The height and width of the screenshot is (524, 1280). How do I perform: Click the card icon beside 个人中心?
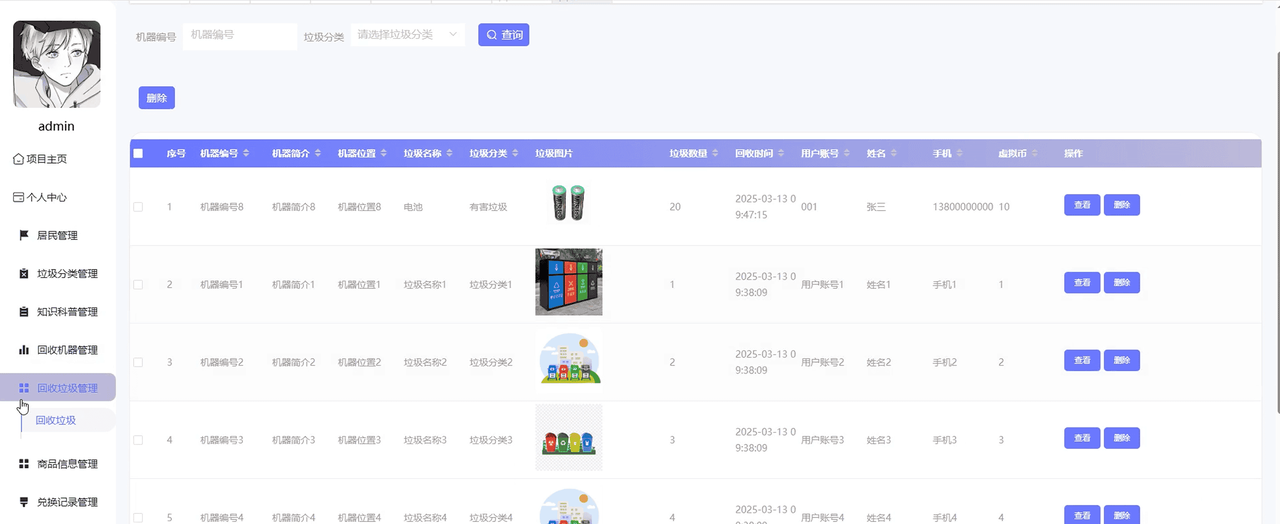click(x=18, y=197)
